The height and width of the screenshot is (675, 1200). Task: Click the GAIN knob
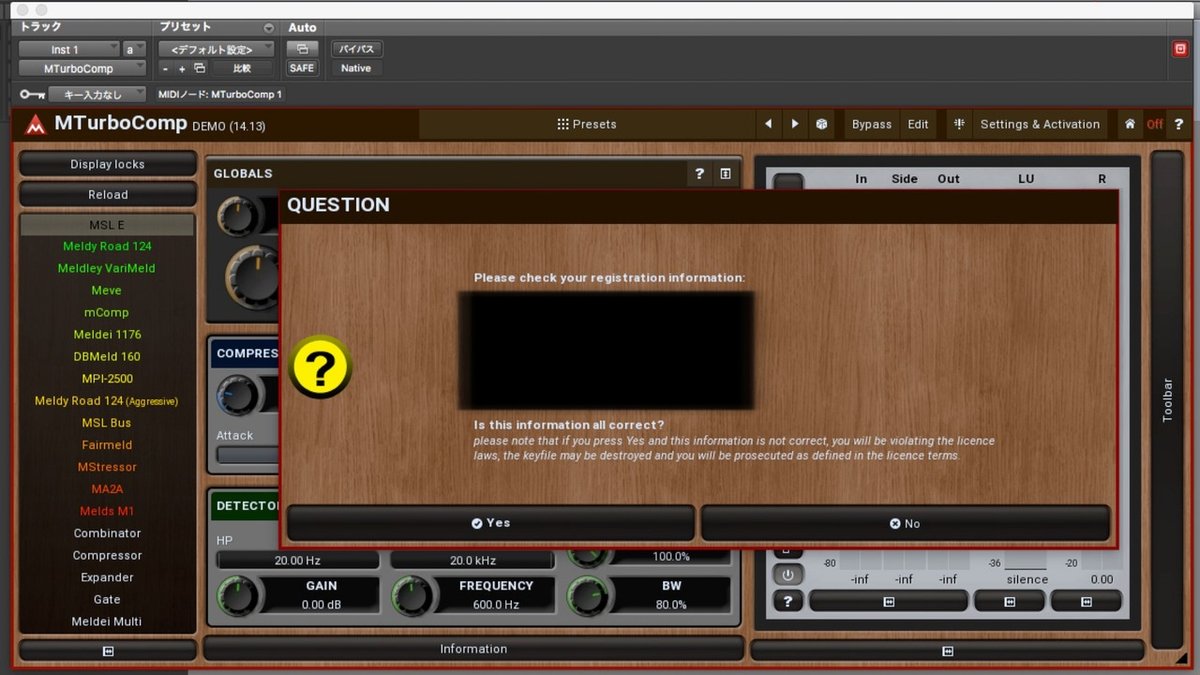point(236,596)
